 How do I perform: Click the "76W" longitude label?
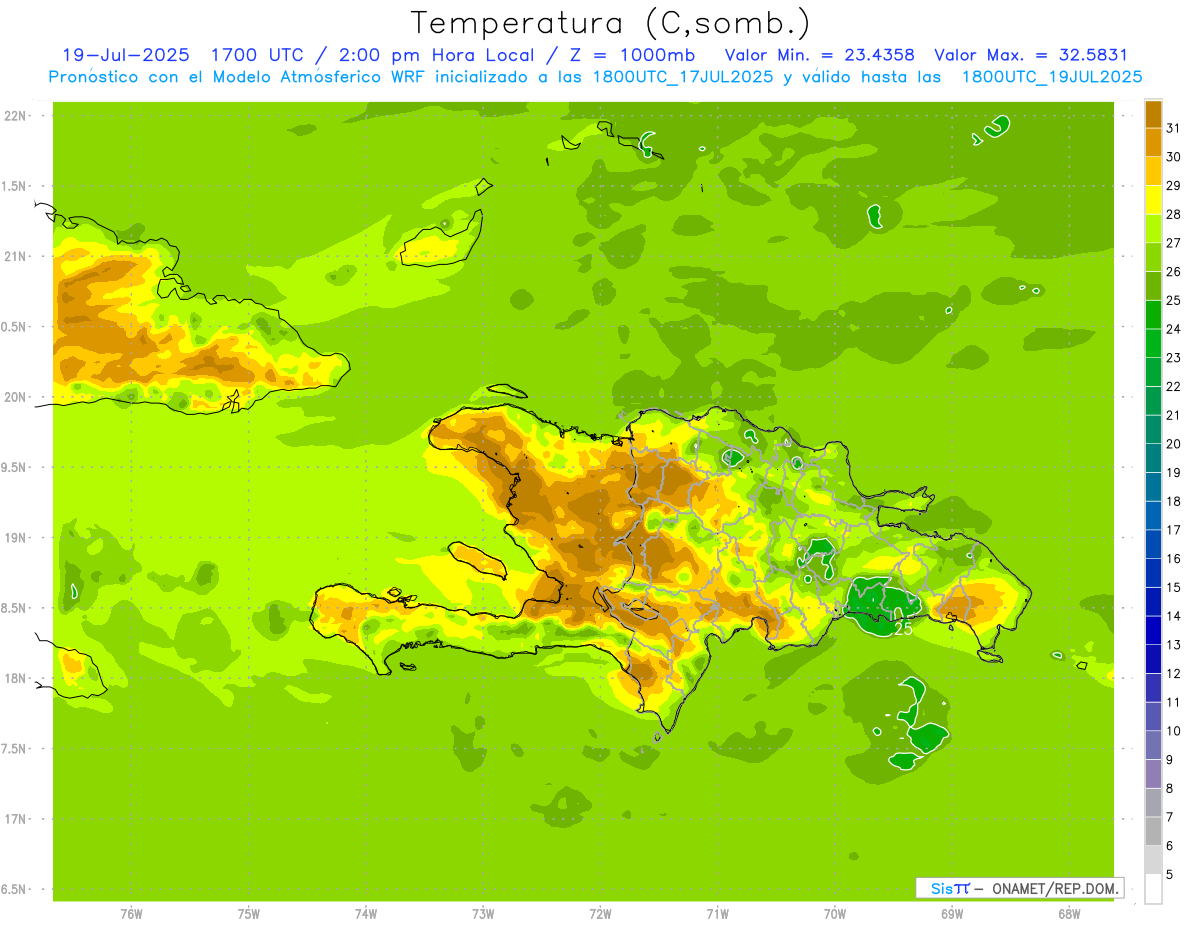tap(131, 913)
